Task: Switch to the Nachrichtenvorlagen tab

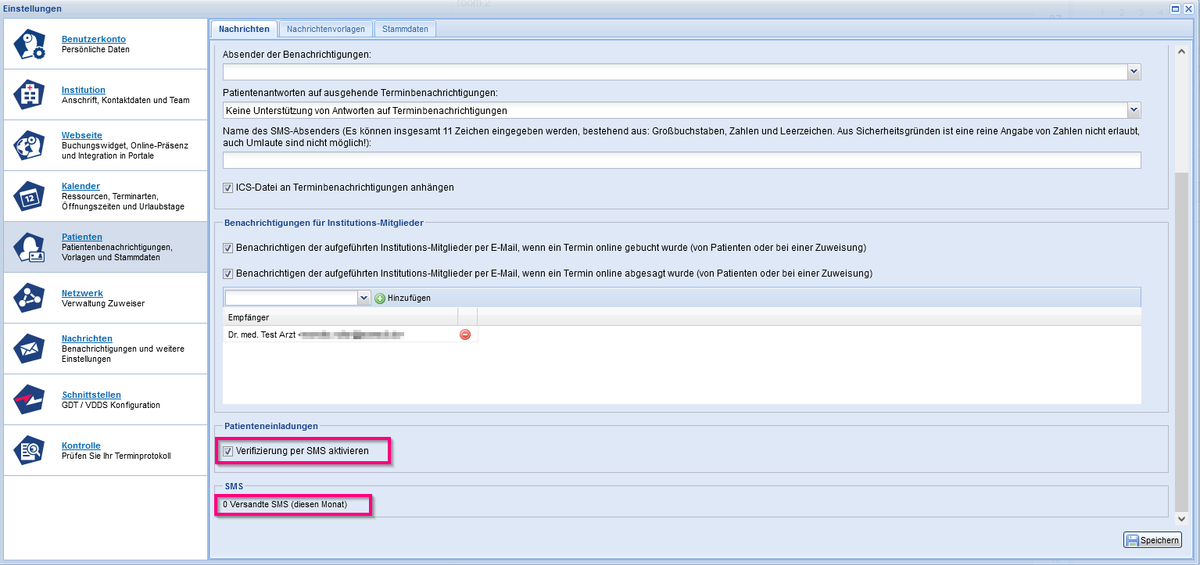Action: click(326, 29)
